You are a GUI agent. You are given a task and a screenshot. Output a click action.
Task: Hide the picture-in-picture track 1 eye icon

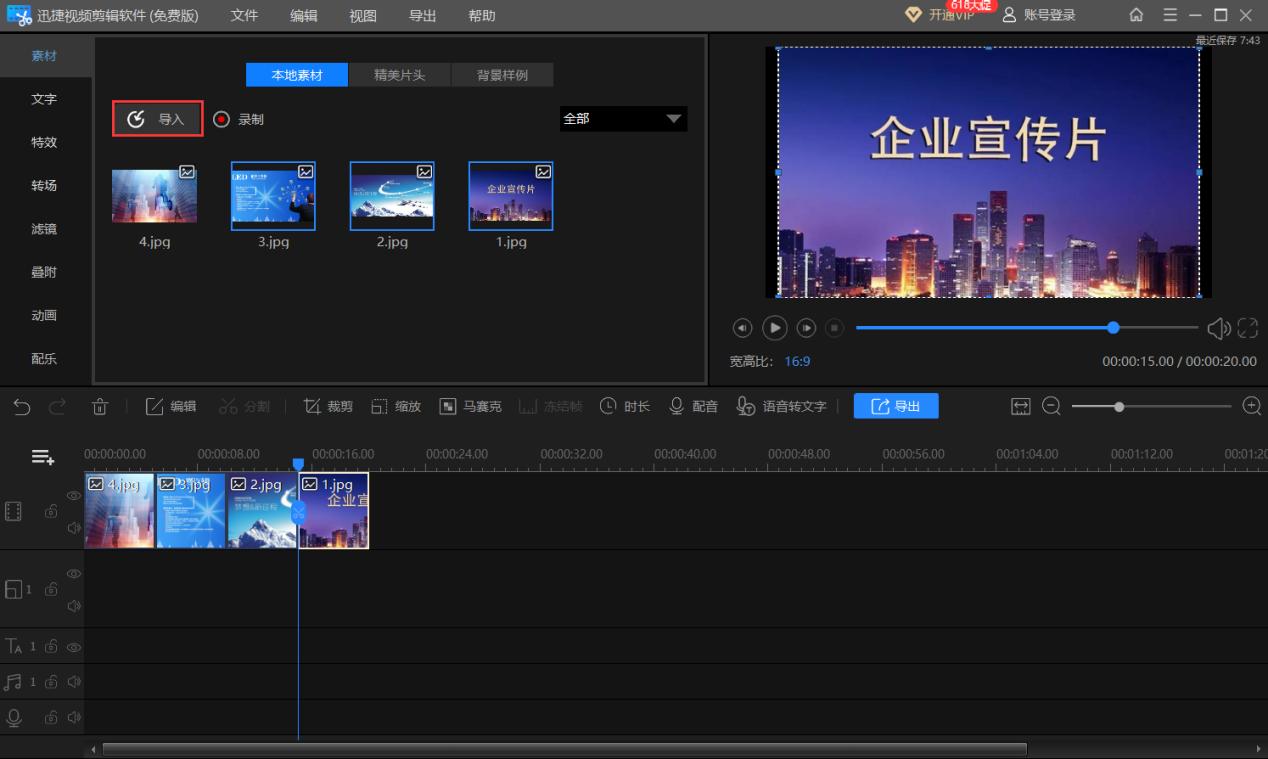tap(73, 573)
